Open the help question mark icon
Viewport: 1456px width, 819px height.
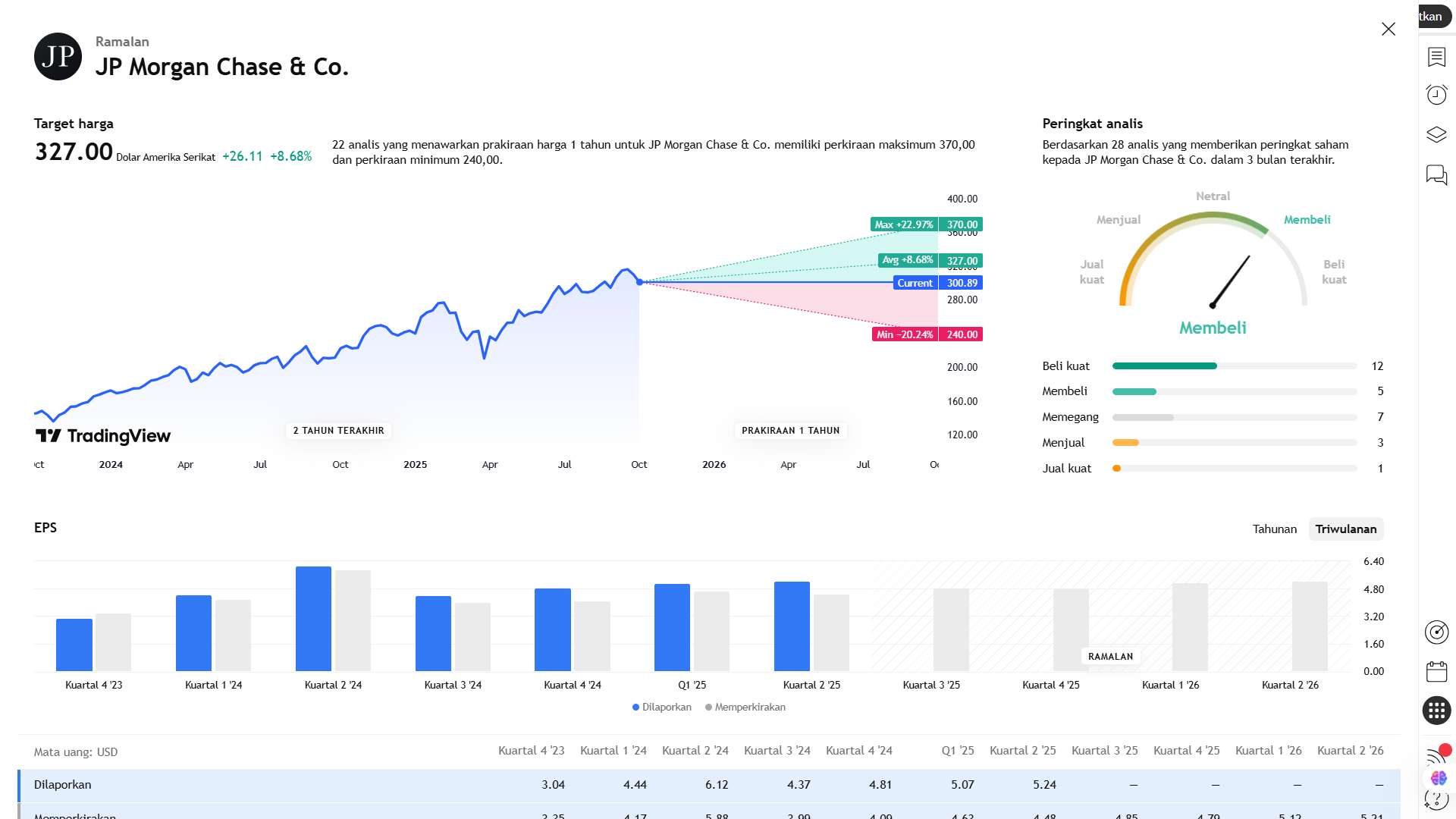[x=1436, y=800]
